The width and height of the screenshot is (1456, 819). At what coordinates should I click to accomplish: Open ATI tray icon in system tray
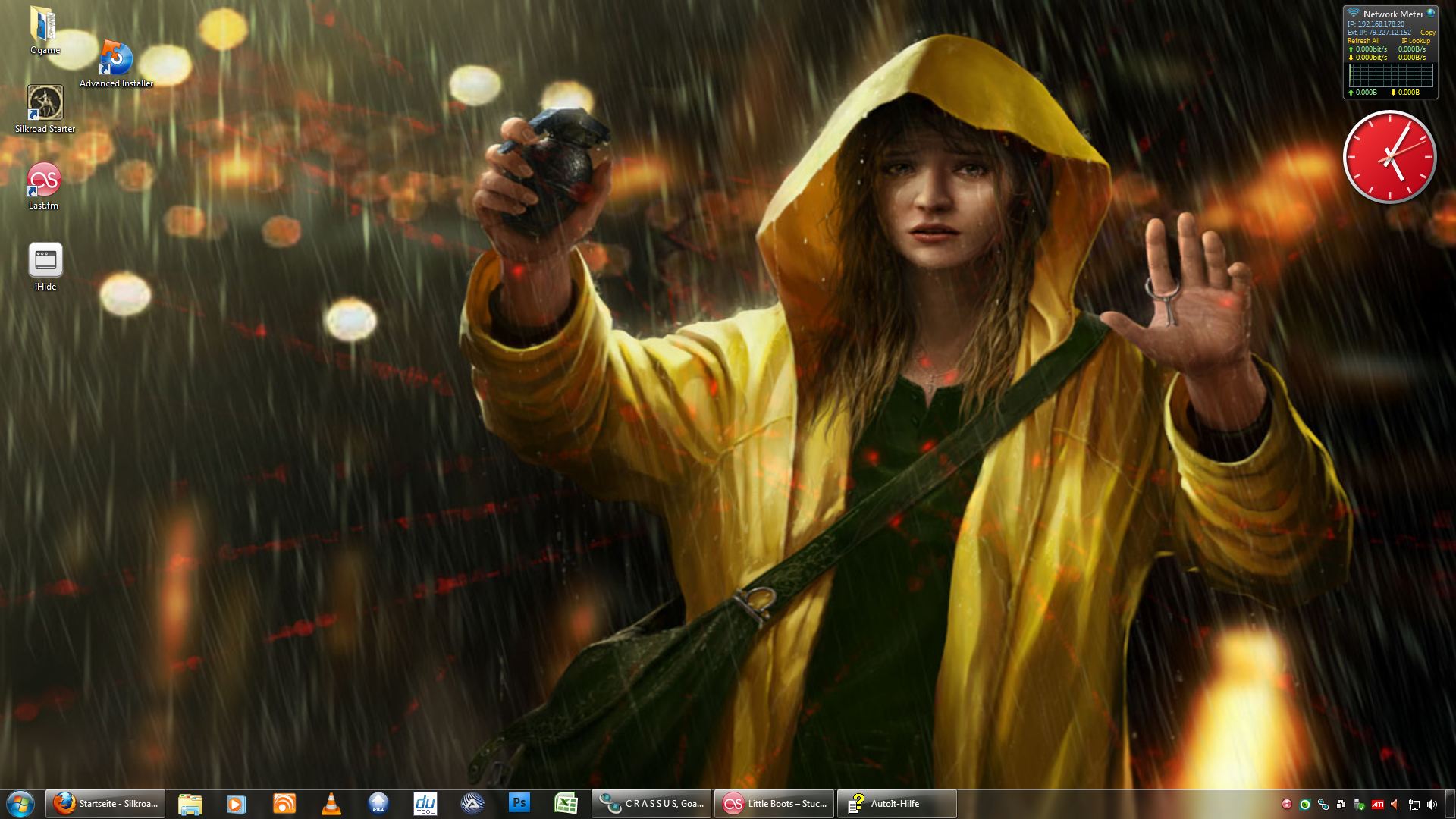1377,805
